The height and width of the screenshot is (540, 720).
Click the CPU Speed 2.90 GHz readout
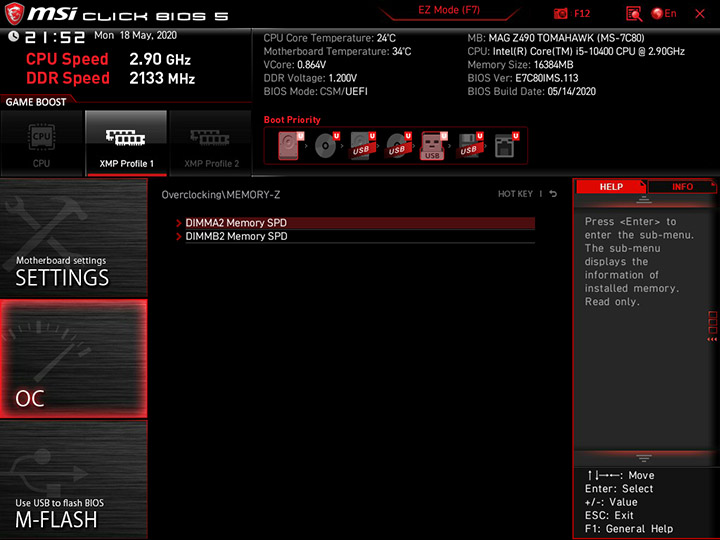click(108, 59)
